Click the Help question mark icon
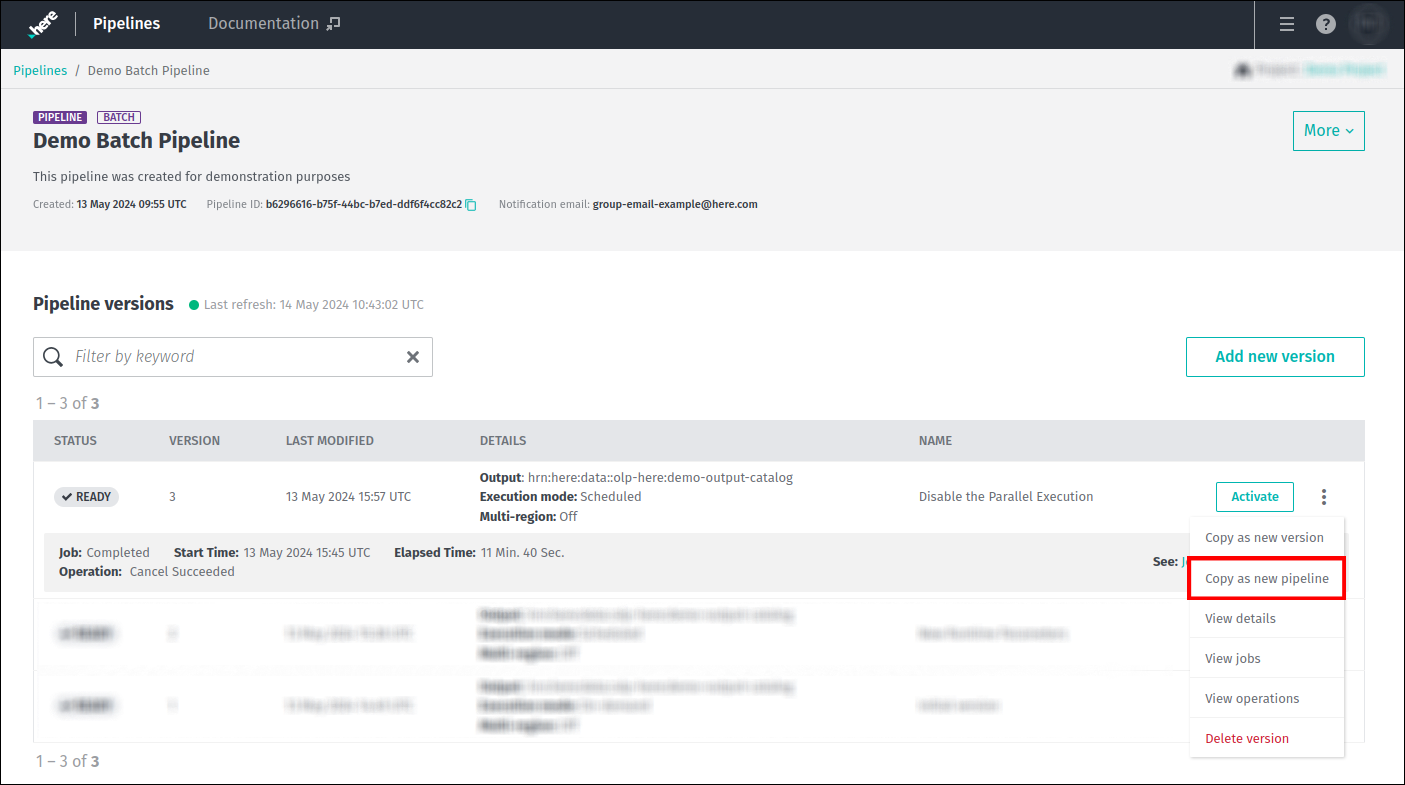 [x=1327, y=24]
